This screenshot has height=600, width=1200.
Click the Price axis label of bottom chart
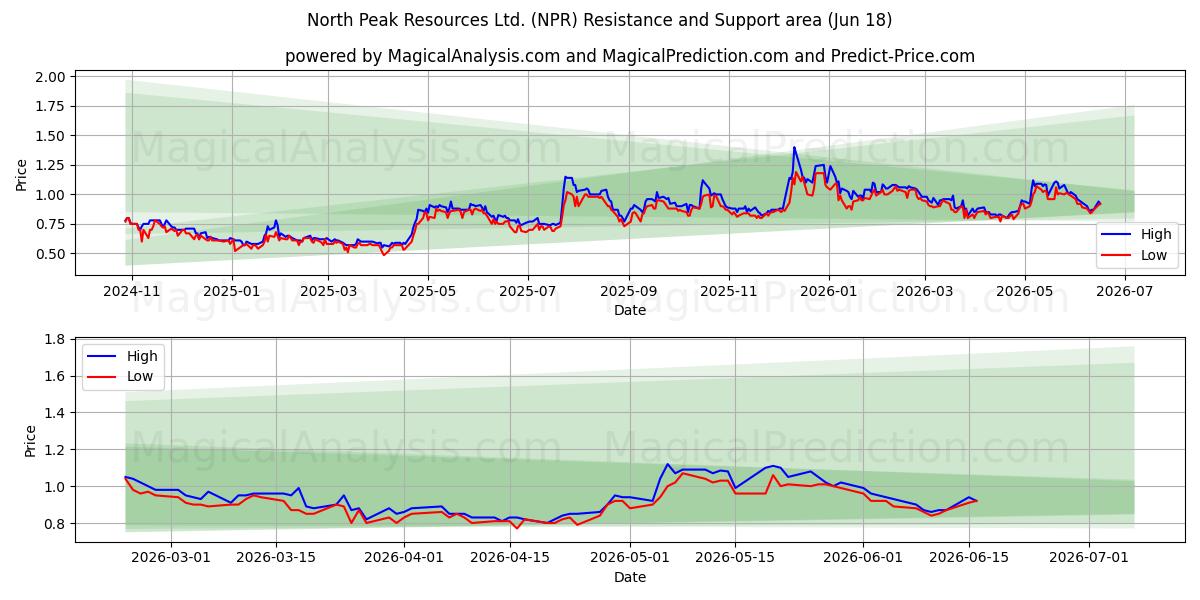(30, 441)
